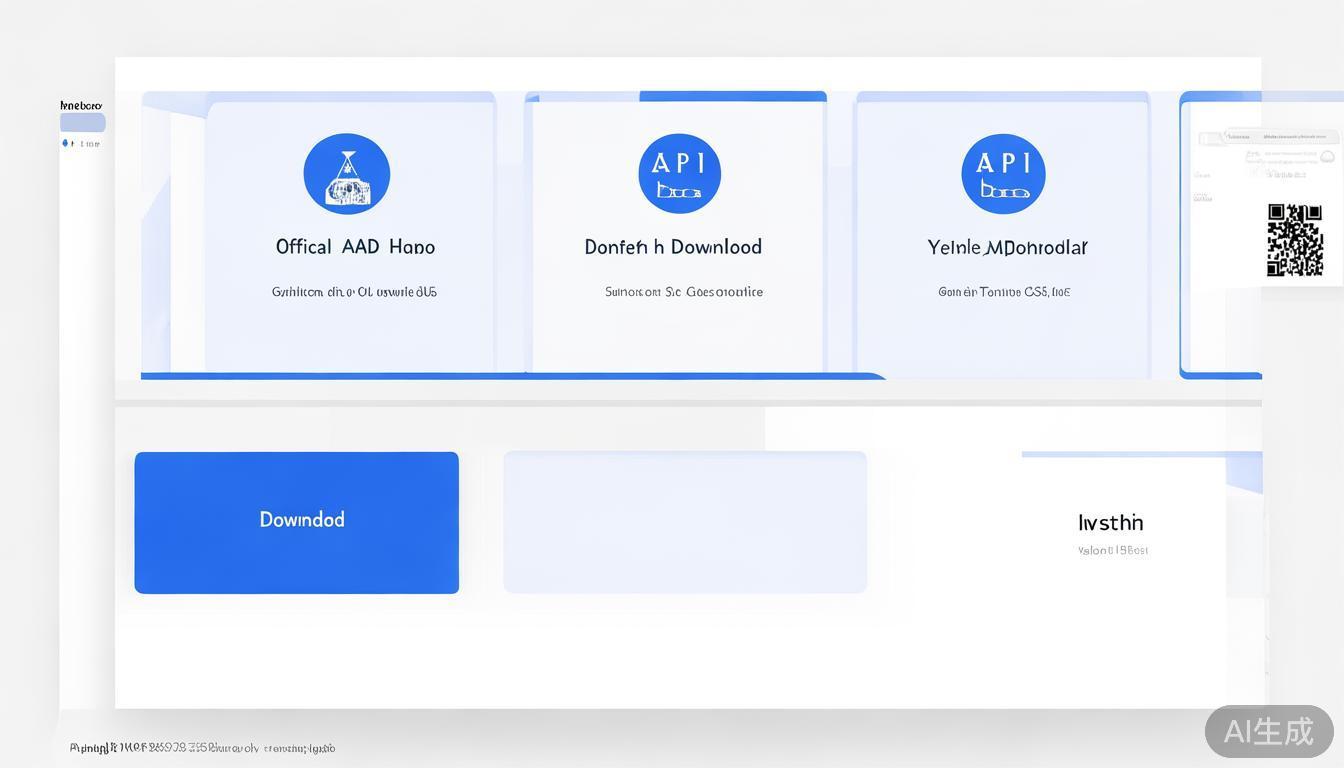Click the 'Donfeh h Download' heading
The width and height of the screenshot is (1344, 768).
point(673,247)
